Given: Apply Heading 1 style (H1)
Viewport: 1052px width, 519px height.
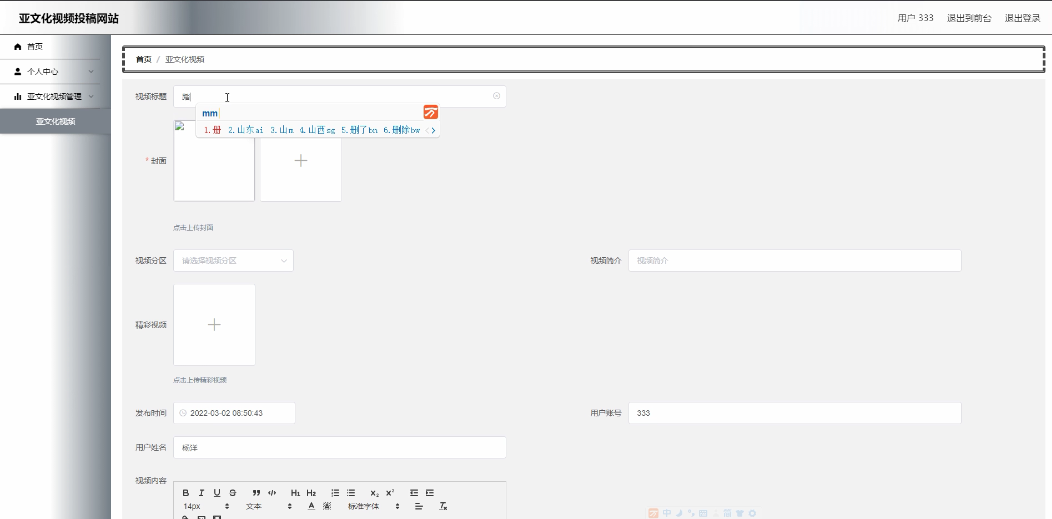Looking at the screenshot, I should click(296, 493).
